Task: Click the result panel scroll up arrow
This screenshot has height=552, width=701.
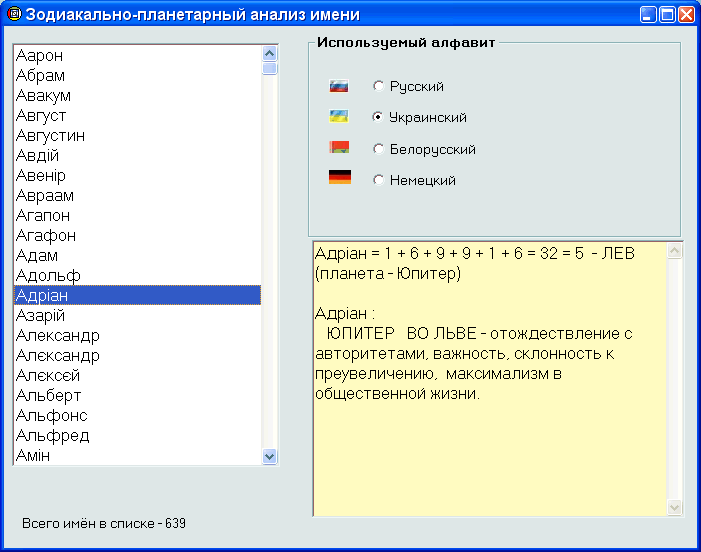Action: coord(675,250)
